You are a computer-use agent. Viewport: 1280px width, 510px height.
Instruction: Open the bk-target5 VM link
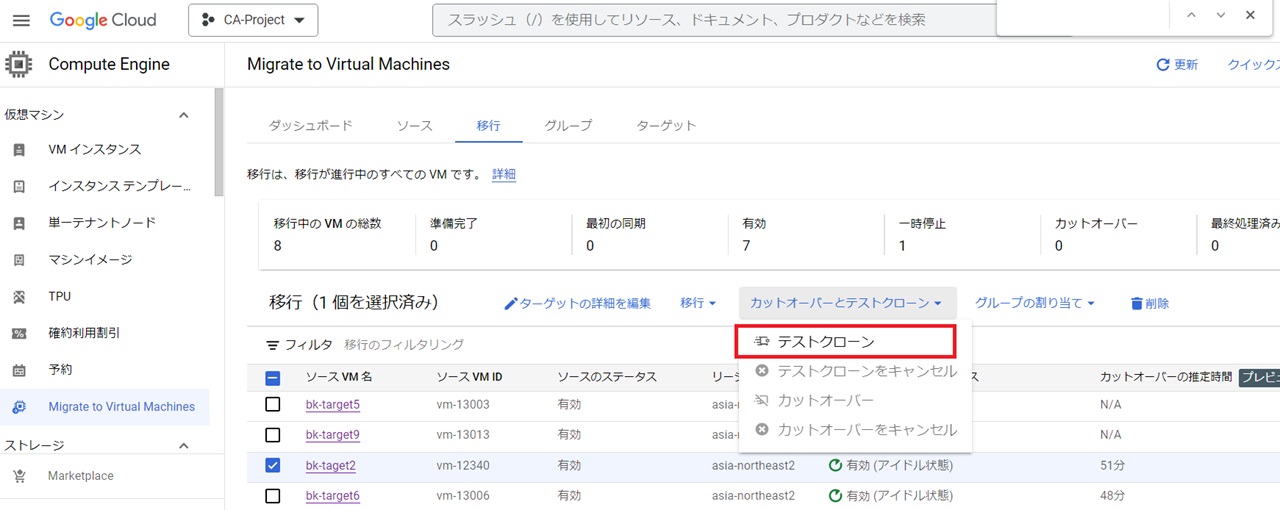pos(333,405)
